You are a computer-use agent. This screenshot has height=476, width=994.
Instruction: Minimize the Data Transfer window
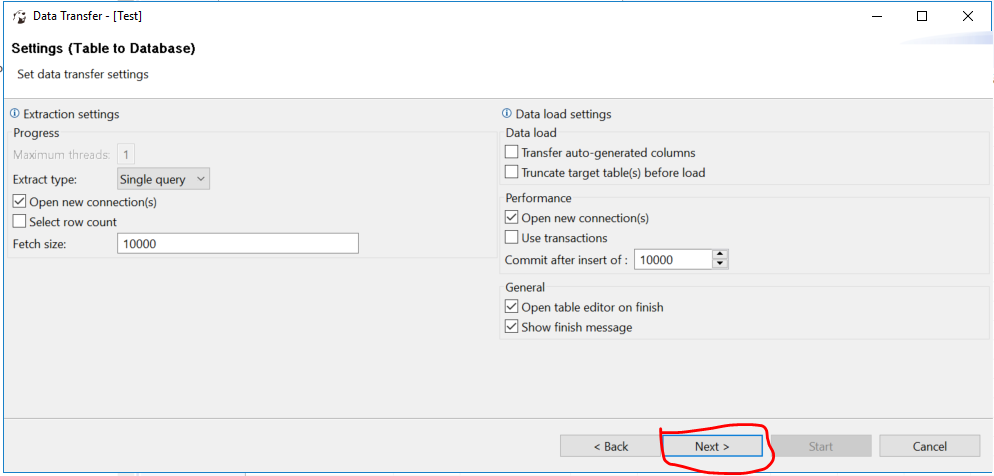tap(876, 16)
